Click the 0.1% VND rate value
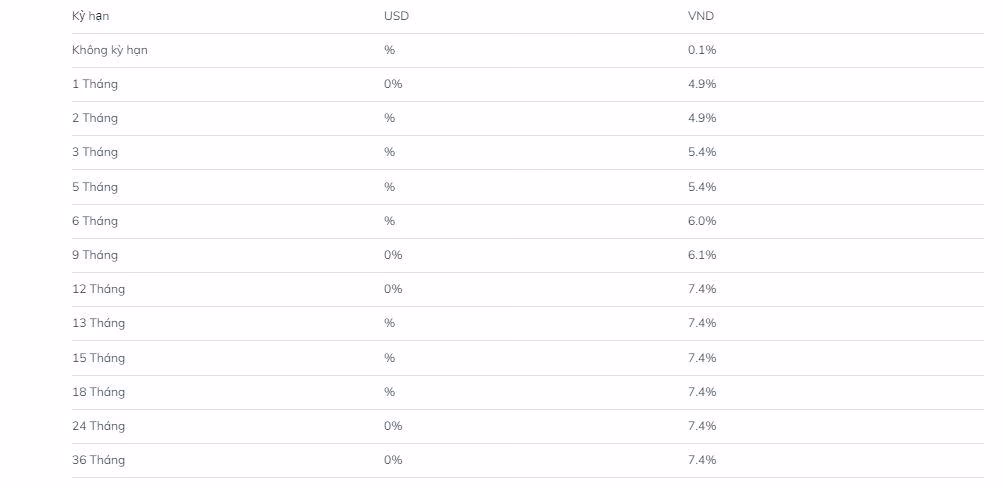Viewport: 1003px width, 488px height. [702, 50]
